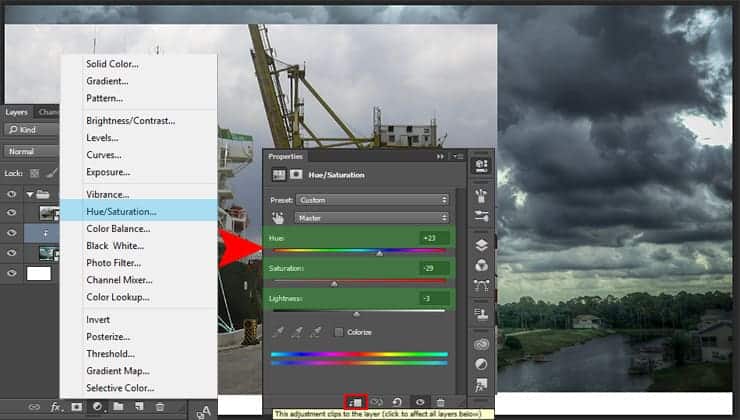Click the create new layer icon
Screen dimensions: 740x420
pos(139,406)
